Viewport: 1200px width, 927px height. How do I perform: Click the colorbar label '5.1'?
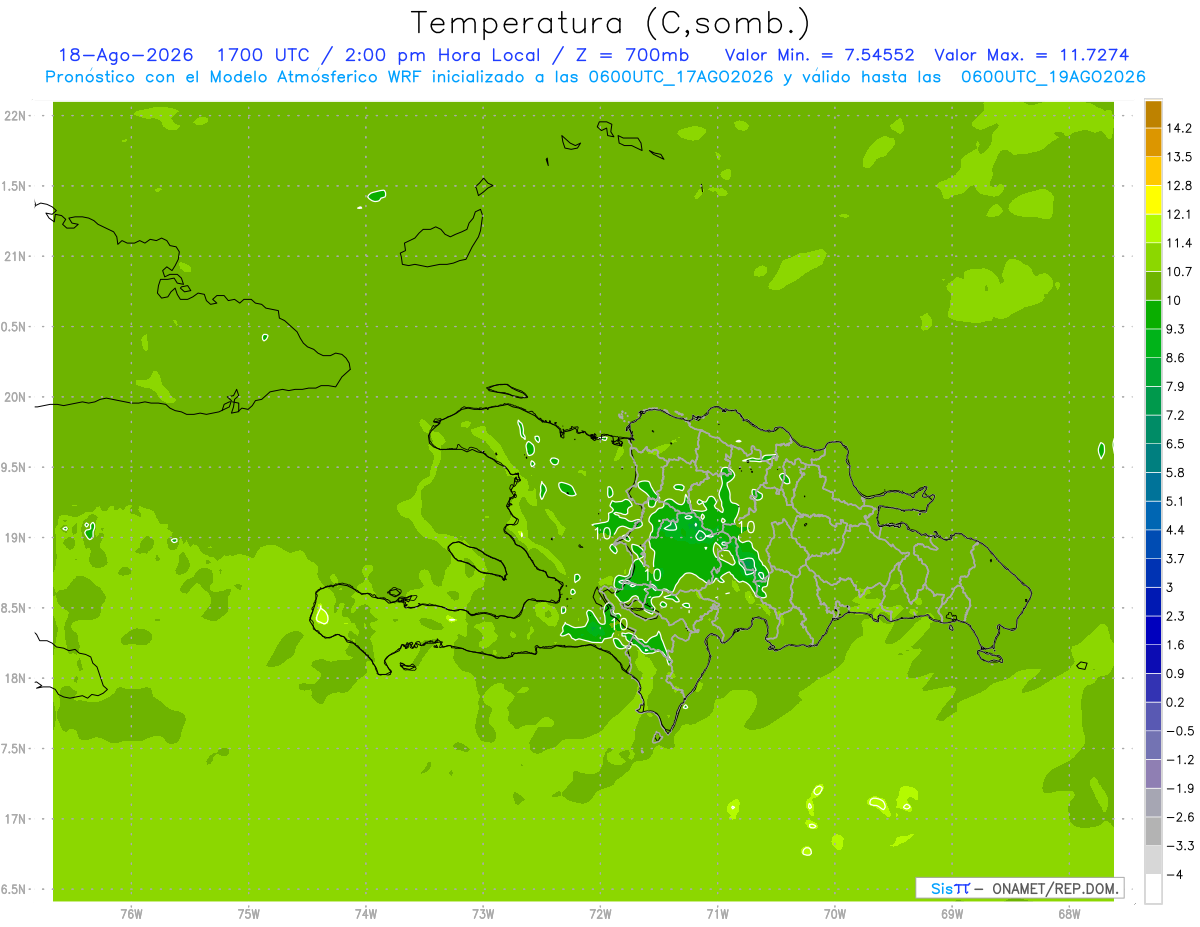pyautogui.click(x=1176, y=501)
